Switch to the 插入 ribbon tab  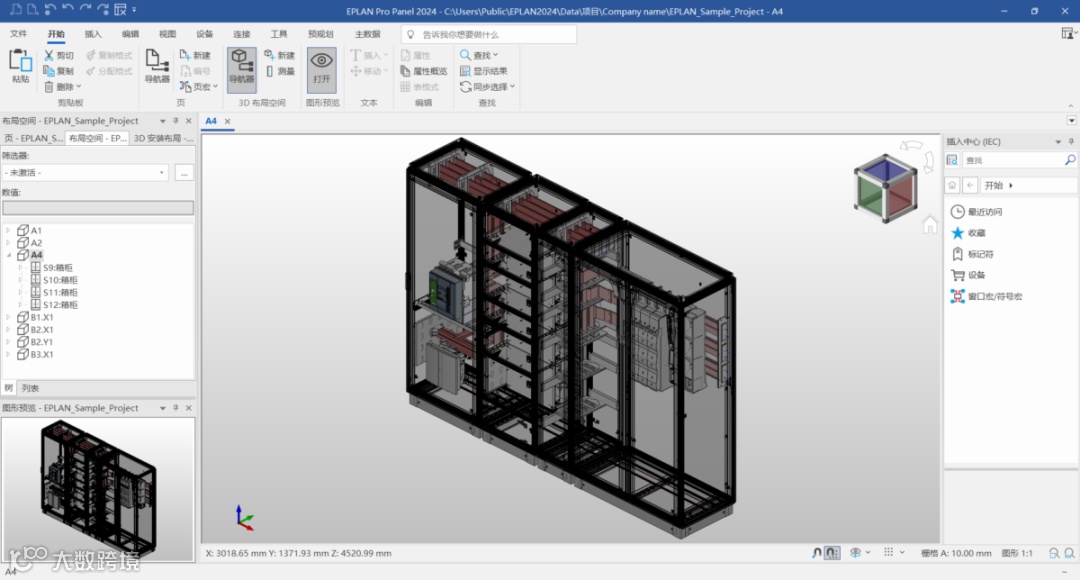tap(93, 34)
